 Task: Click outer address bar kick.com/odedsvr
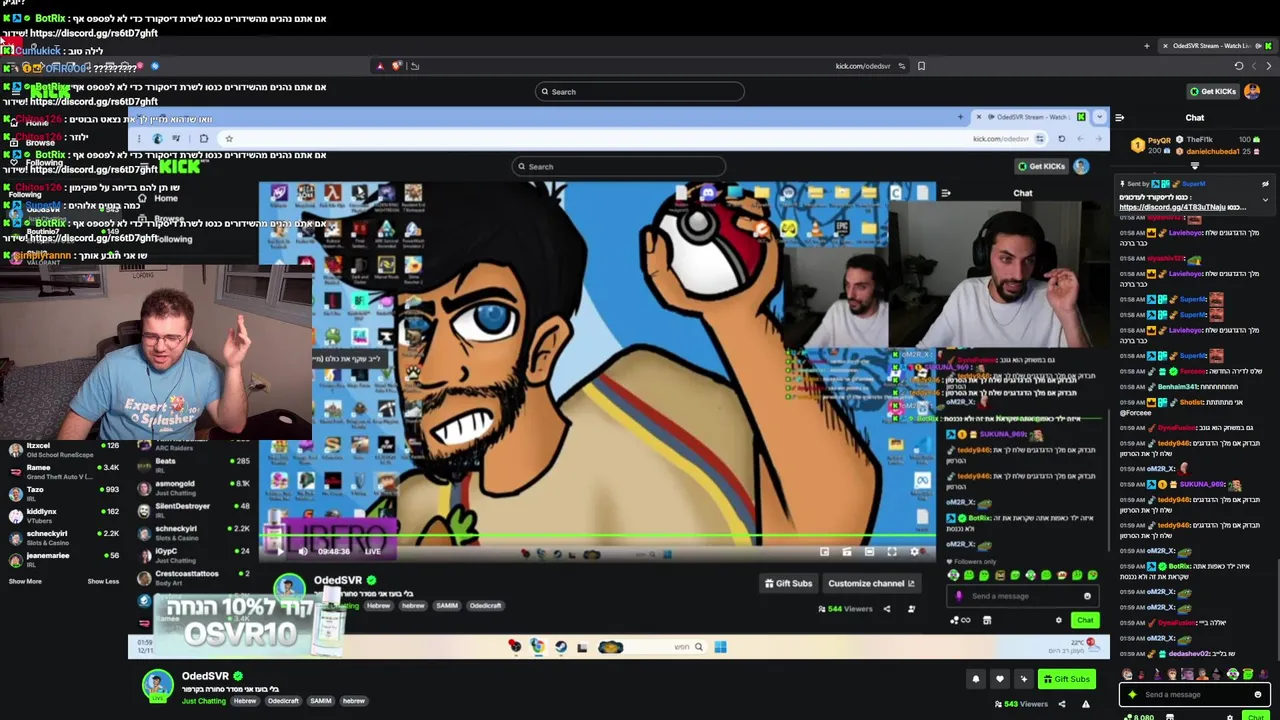(862, 66)
